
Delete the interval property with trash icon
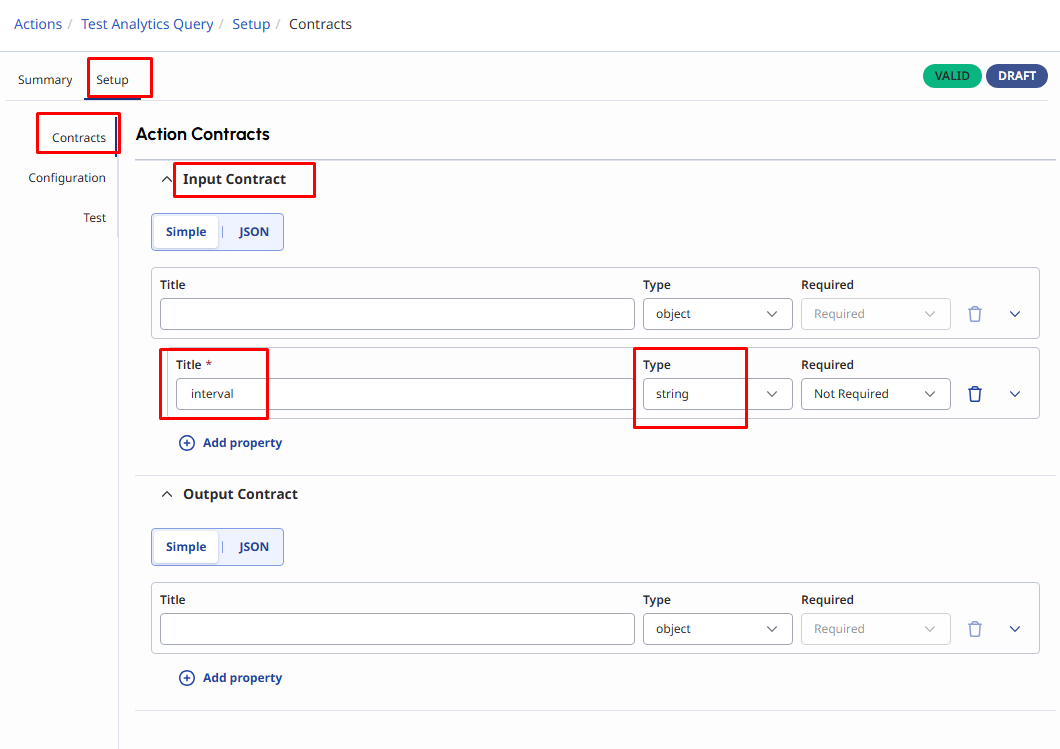pos(975,394)
